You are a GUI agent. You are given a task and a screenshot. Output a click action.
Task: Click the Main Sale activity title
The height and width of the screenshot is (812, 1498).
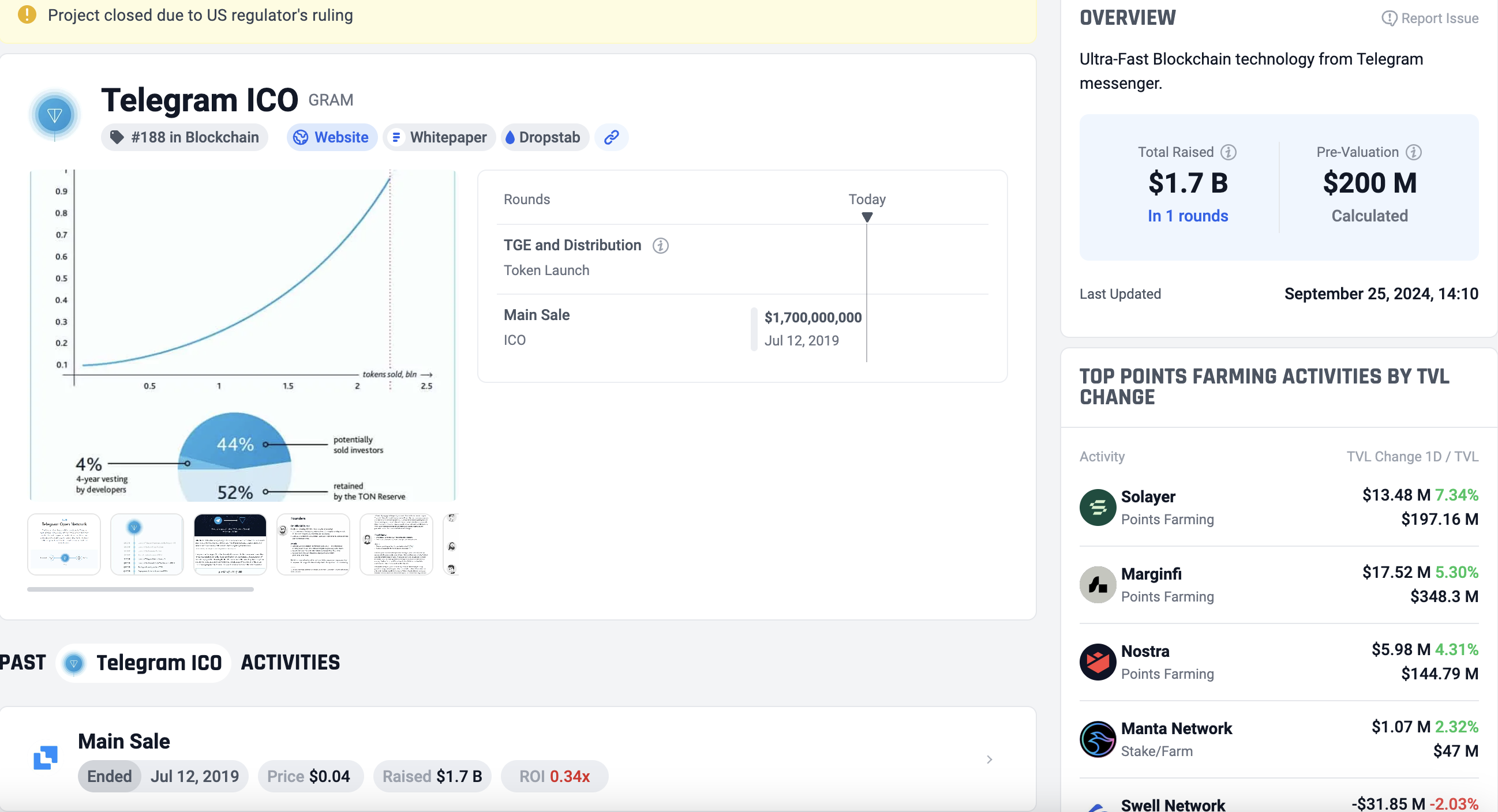click(124, 742)
